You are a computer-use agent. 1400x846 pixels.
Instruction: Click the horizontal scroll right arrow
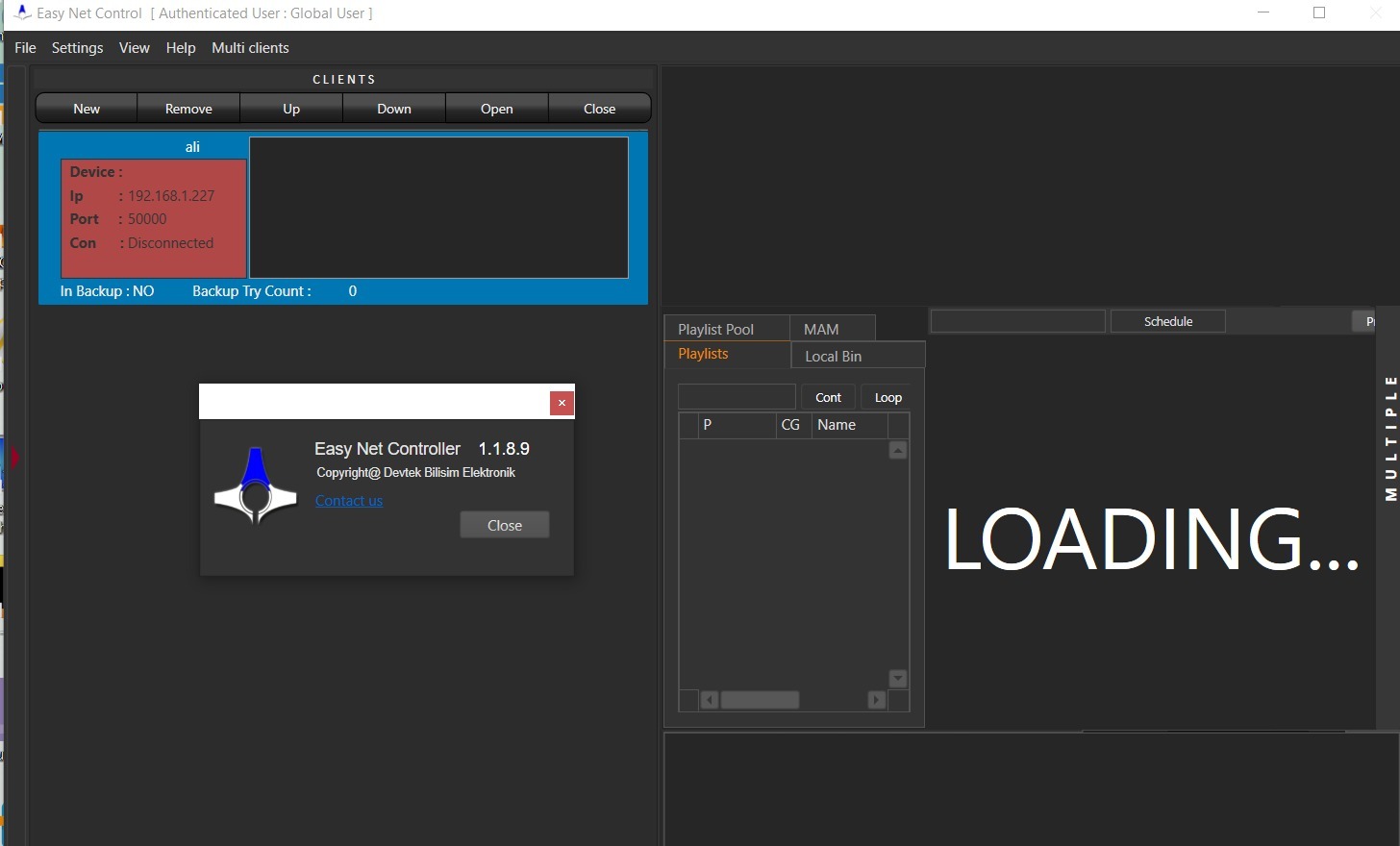coord(876,700)
